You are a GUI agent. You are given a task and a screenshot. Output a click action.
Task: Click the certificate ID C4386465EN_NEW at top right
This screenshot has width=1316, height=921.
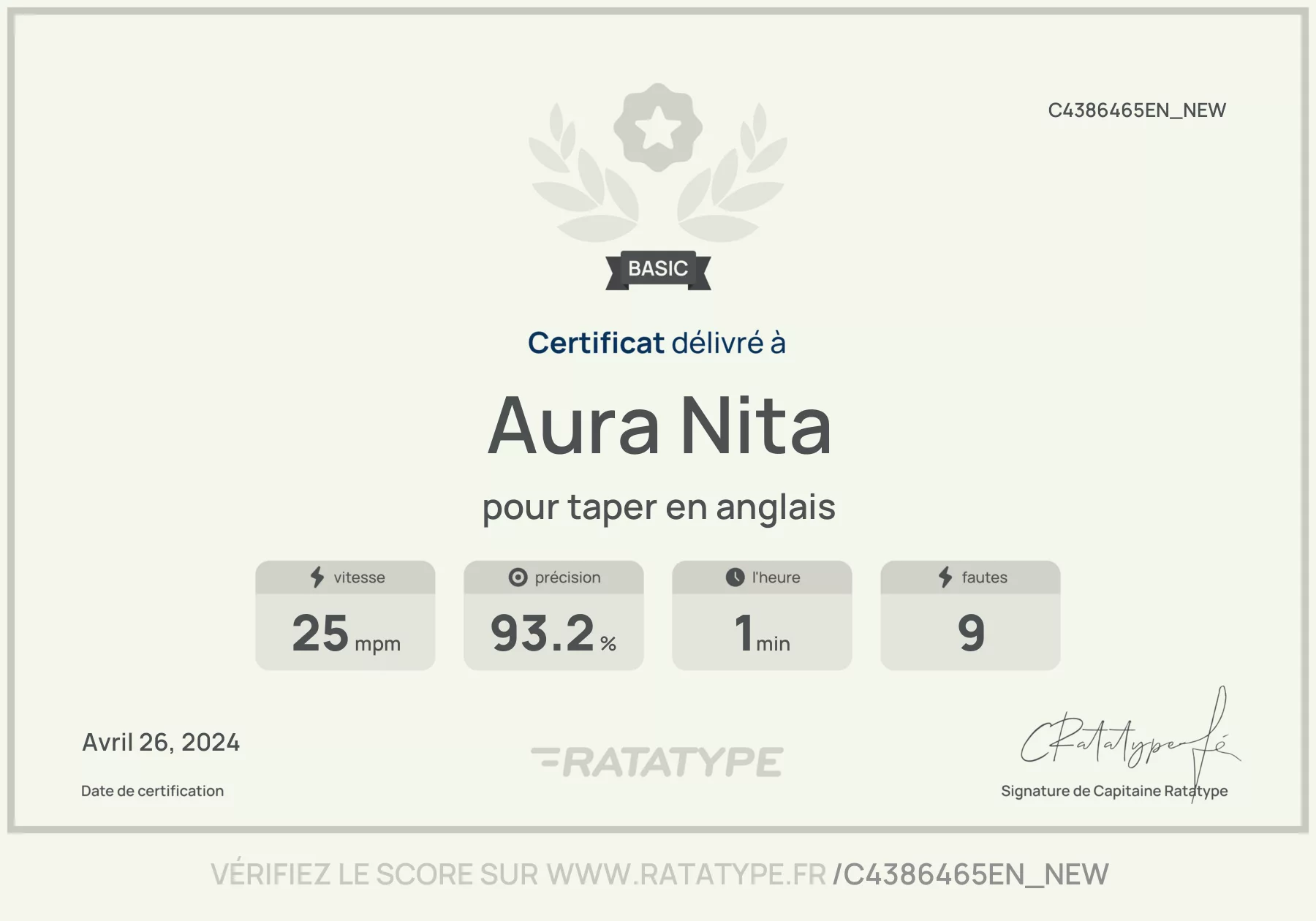[1137, 110]
